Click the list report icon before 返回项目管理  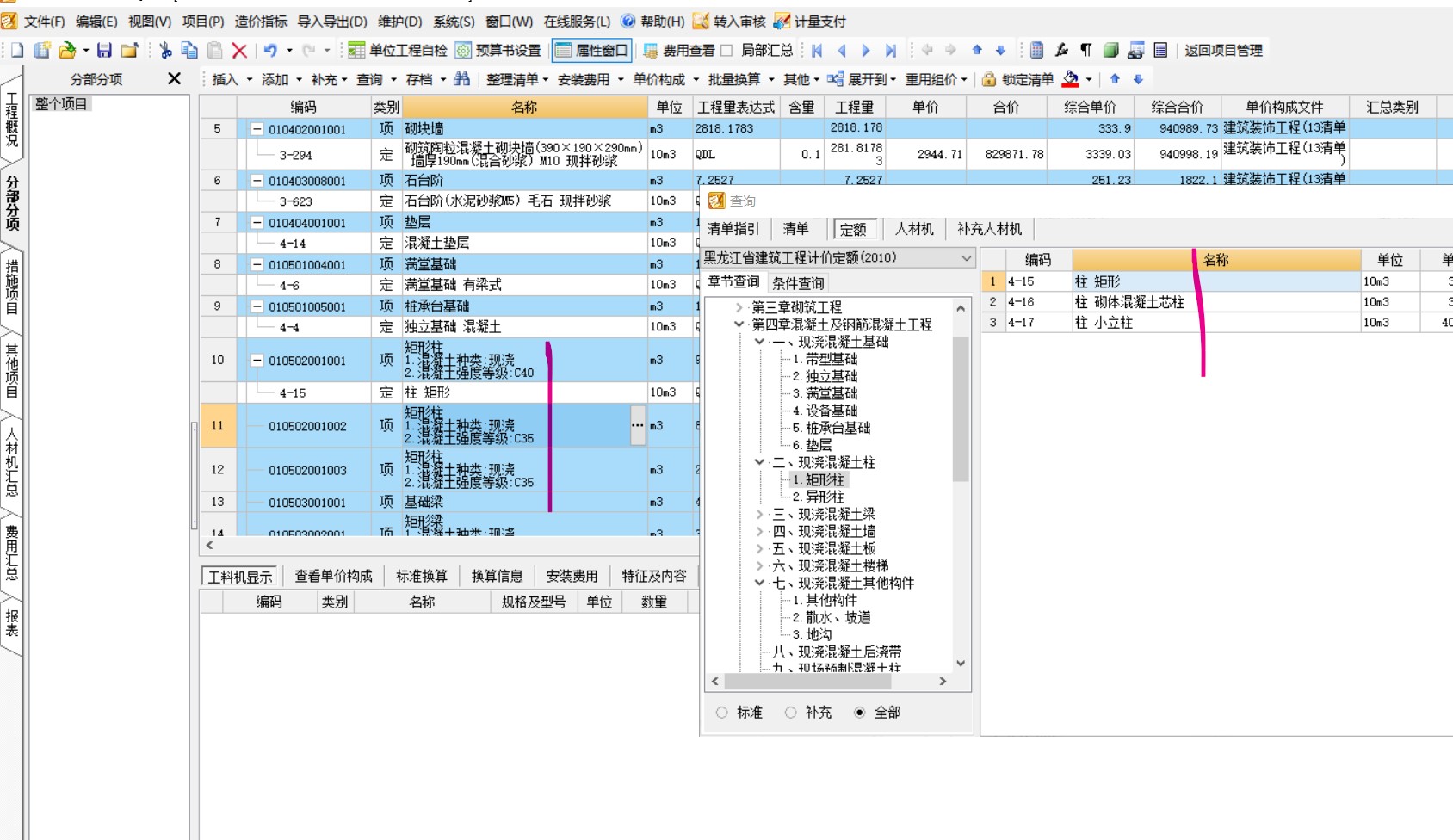coord(1160,51)
